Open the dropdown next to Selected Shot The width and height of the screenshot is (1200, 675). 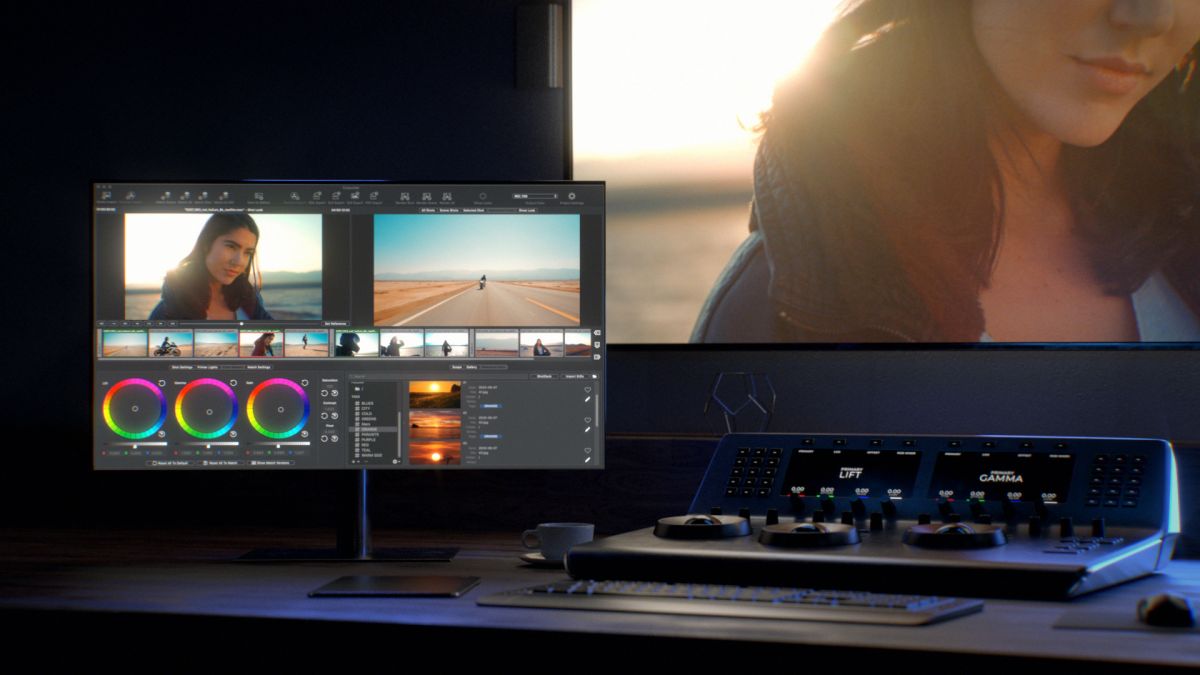(x=500, y=211)
